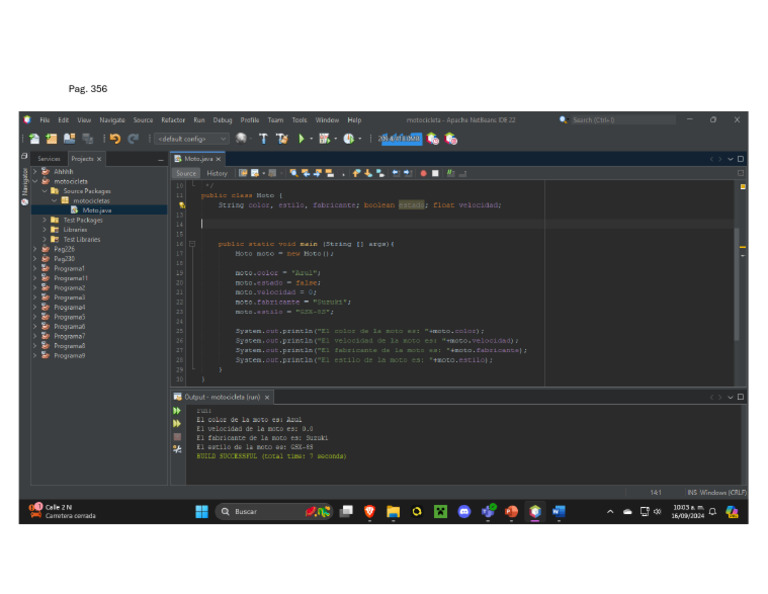
Task: Switch to the History editor view
Action: coord(217,173)
